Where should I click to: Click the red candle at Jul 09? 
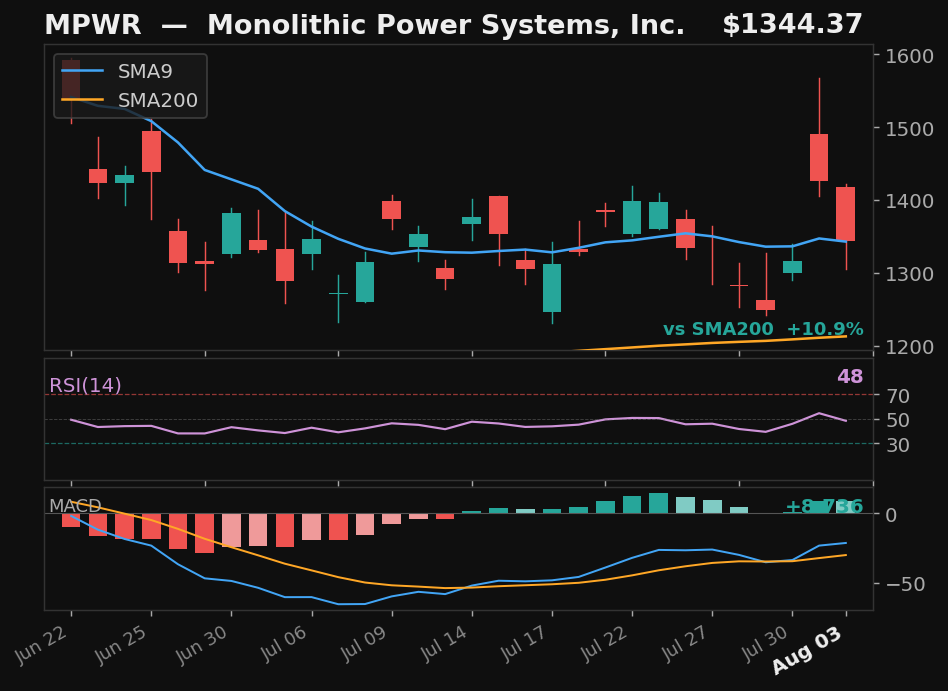coord(392,210)
